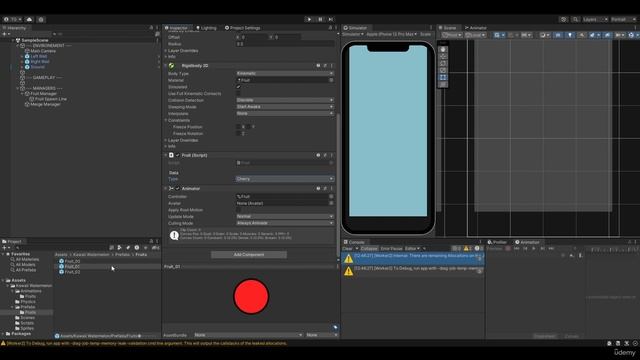Pick Rigidbody 2D Material with the object picker
The height and width of the screenshot is (360, 640).
click(331, 80)
